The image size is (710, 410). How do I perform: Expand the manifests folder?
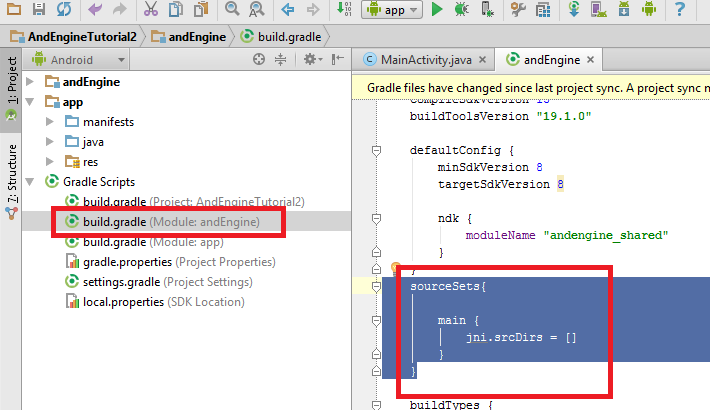point(49,122)
